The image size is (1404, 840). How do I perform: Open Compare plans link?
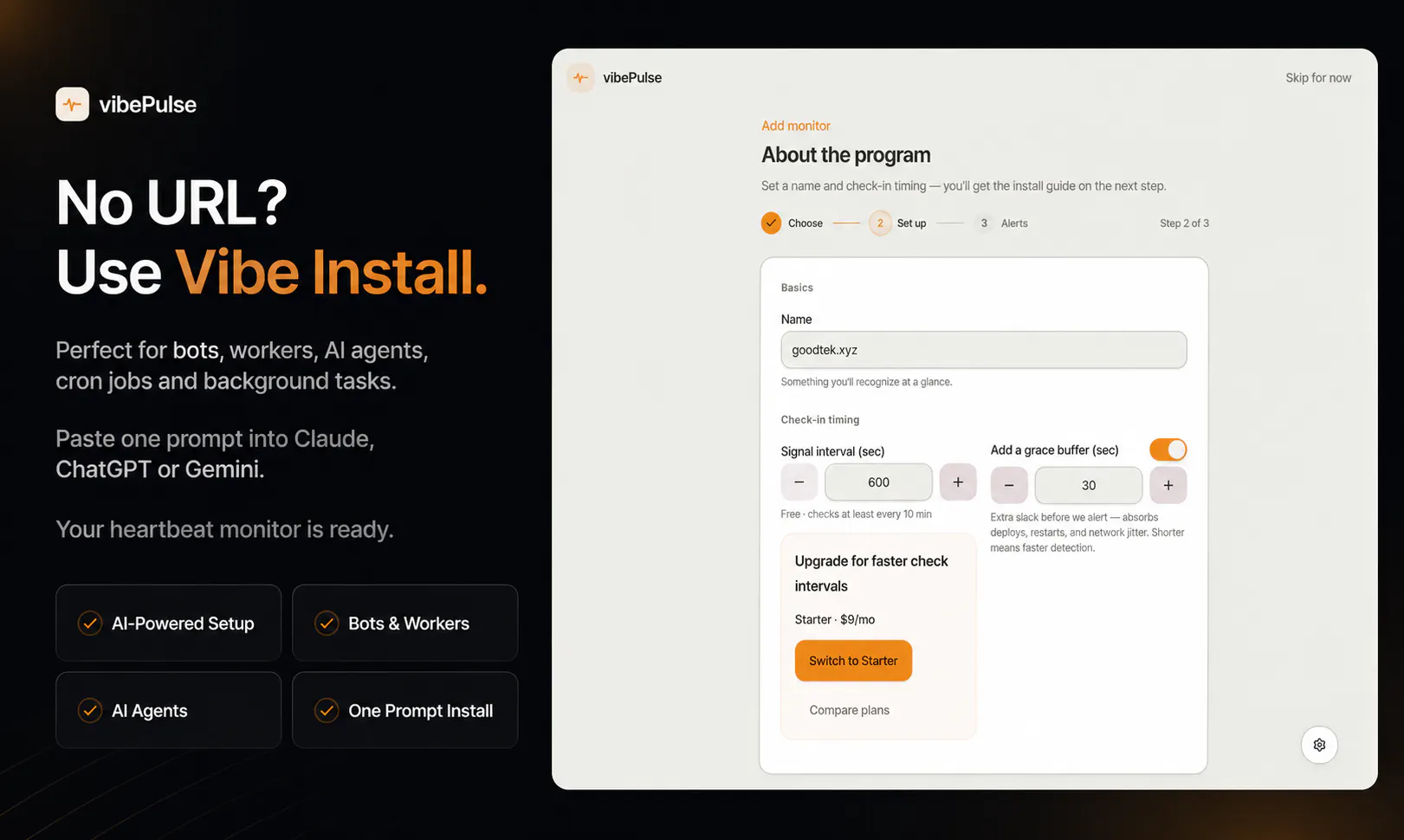[850, 710]
